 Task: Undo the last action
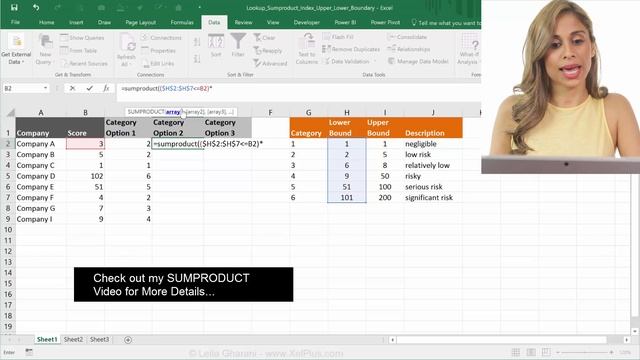click(36, 7)
